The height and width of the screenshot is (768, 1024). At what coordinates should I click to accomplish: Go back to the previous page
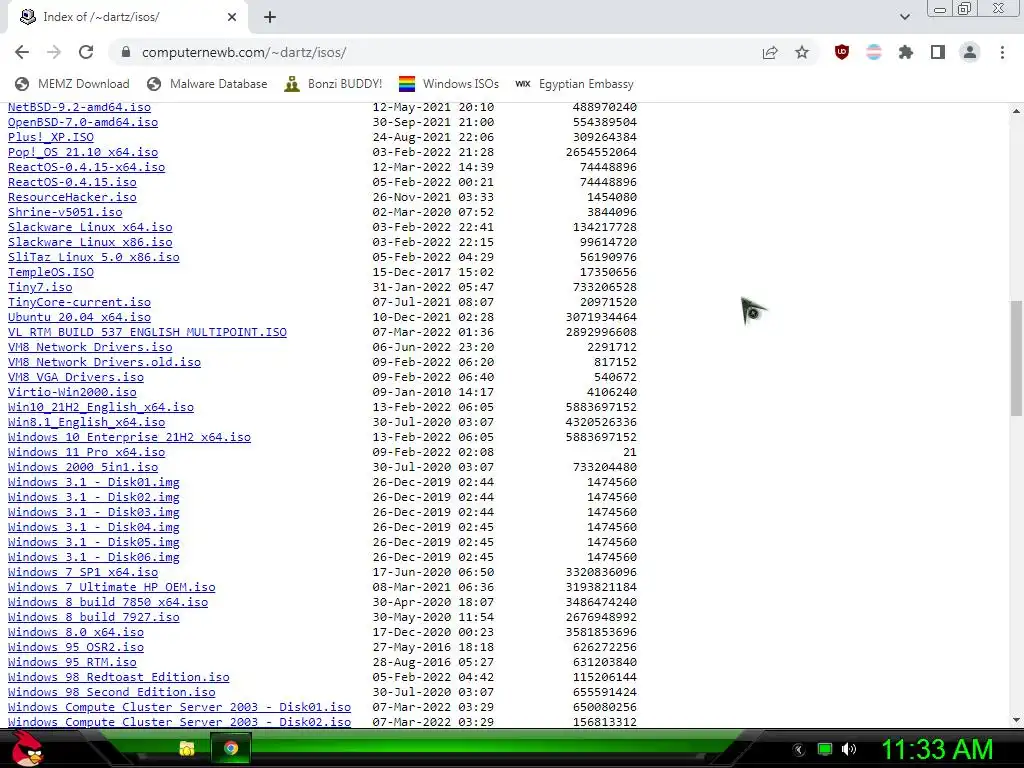22,52
